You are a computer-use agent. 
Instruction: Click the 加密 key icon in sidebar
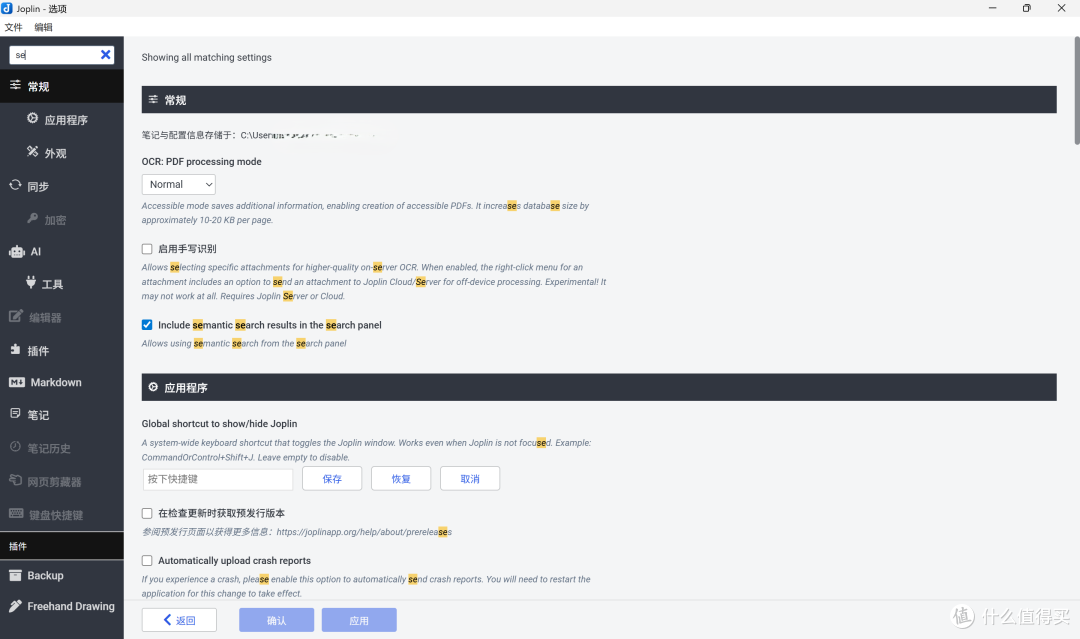click(x=32, y=218)
